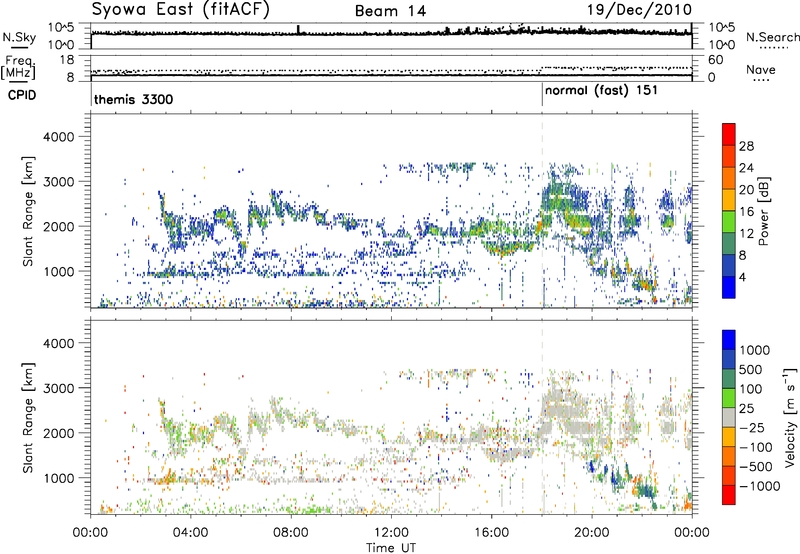Click the 'Syowa East (fitACF)' title text
The image size is (800, 554).
point(180,9)
